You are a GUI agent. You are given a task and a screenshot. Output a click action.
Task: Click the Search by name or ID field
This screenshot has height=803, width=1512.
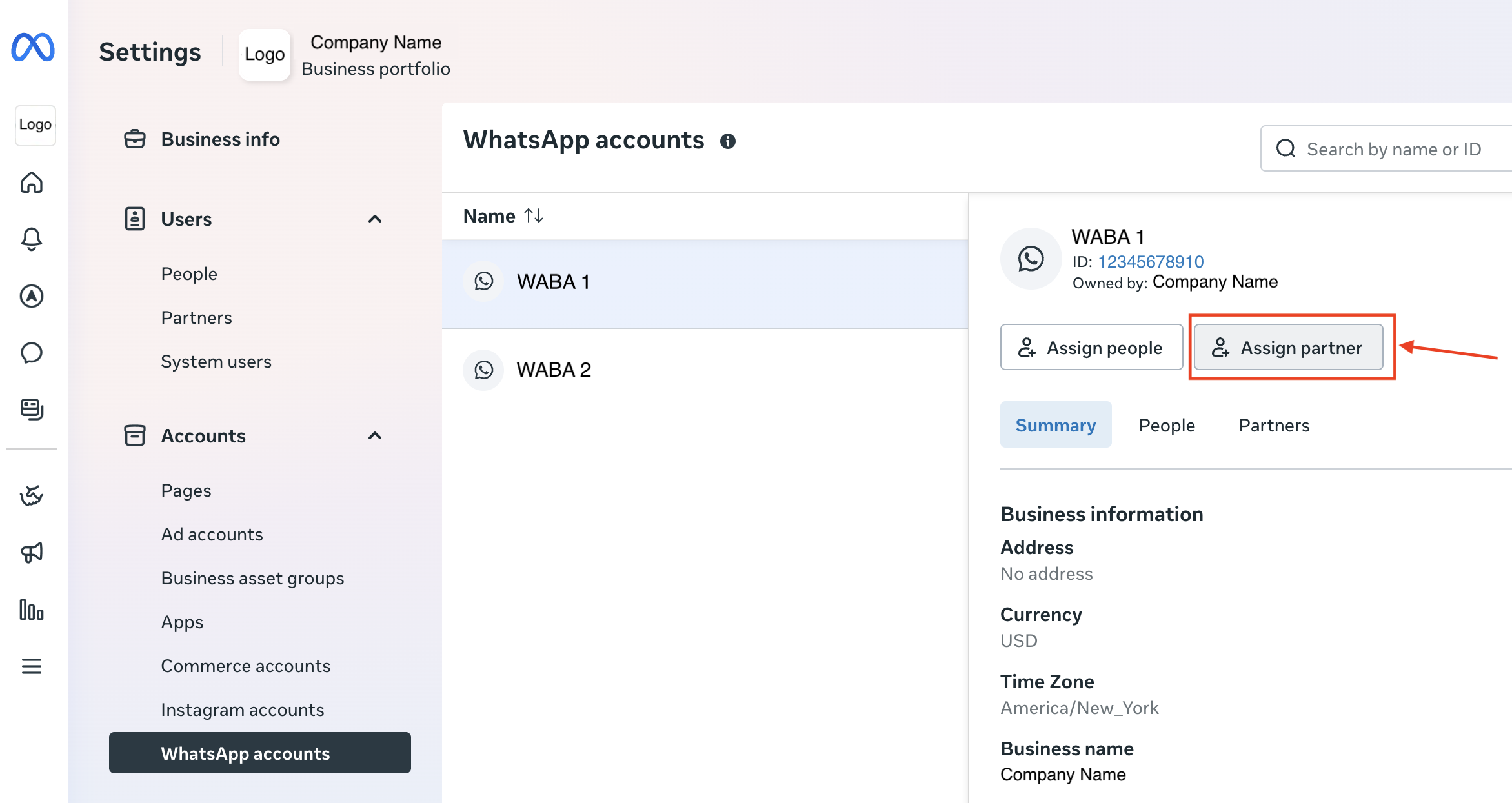1386,149
